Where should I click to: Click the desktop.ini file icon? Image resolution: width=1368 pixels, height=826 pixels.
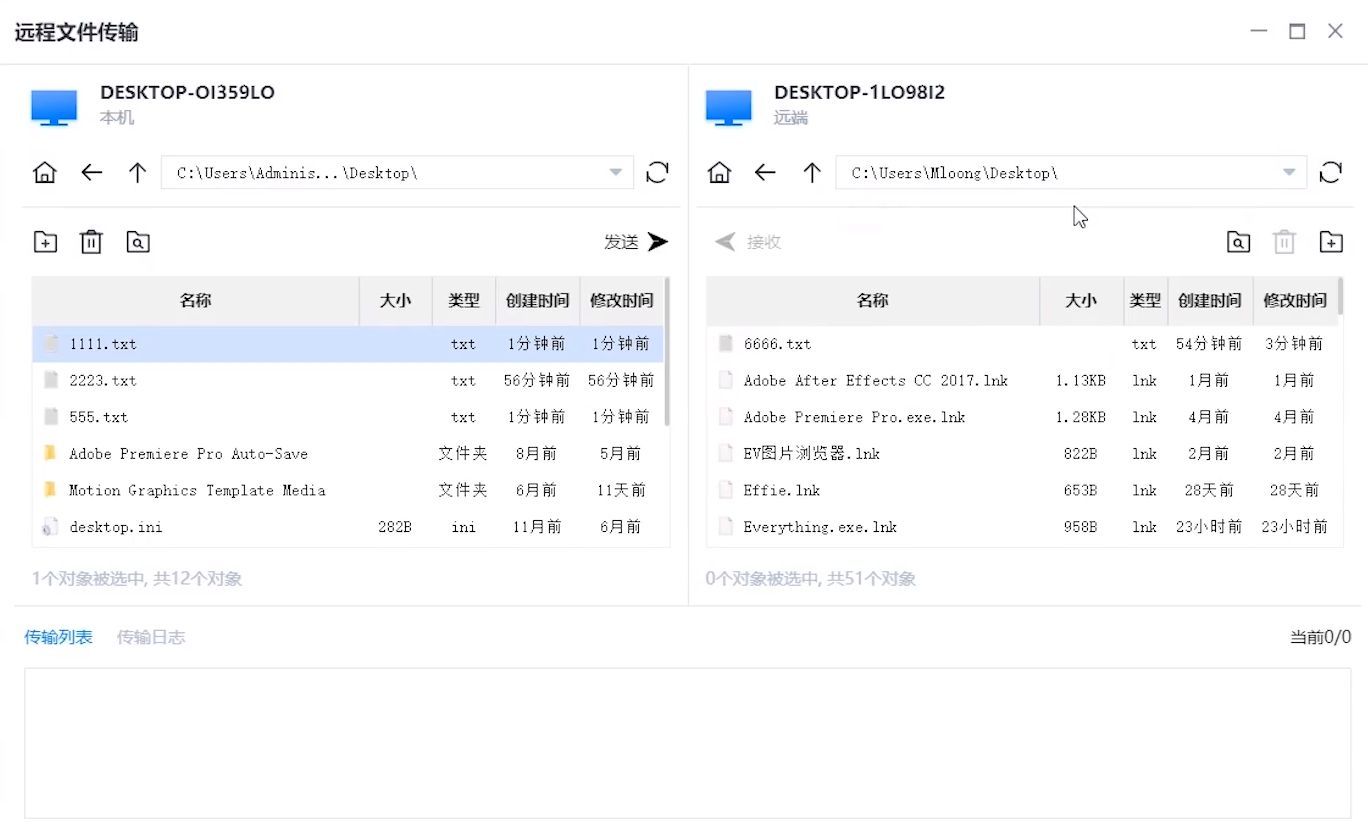50,527
